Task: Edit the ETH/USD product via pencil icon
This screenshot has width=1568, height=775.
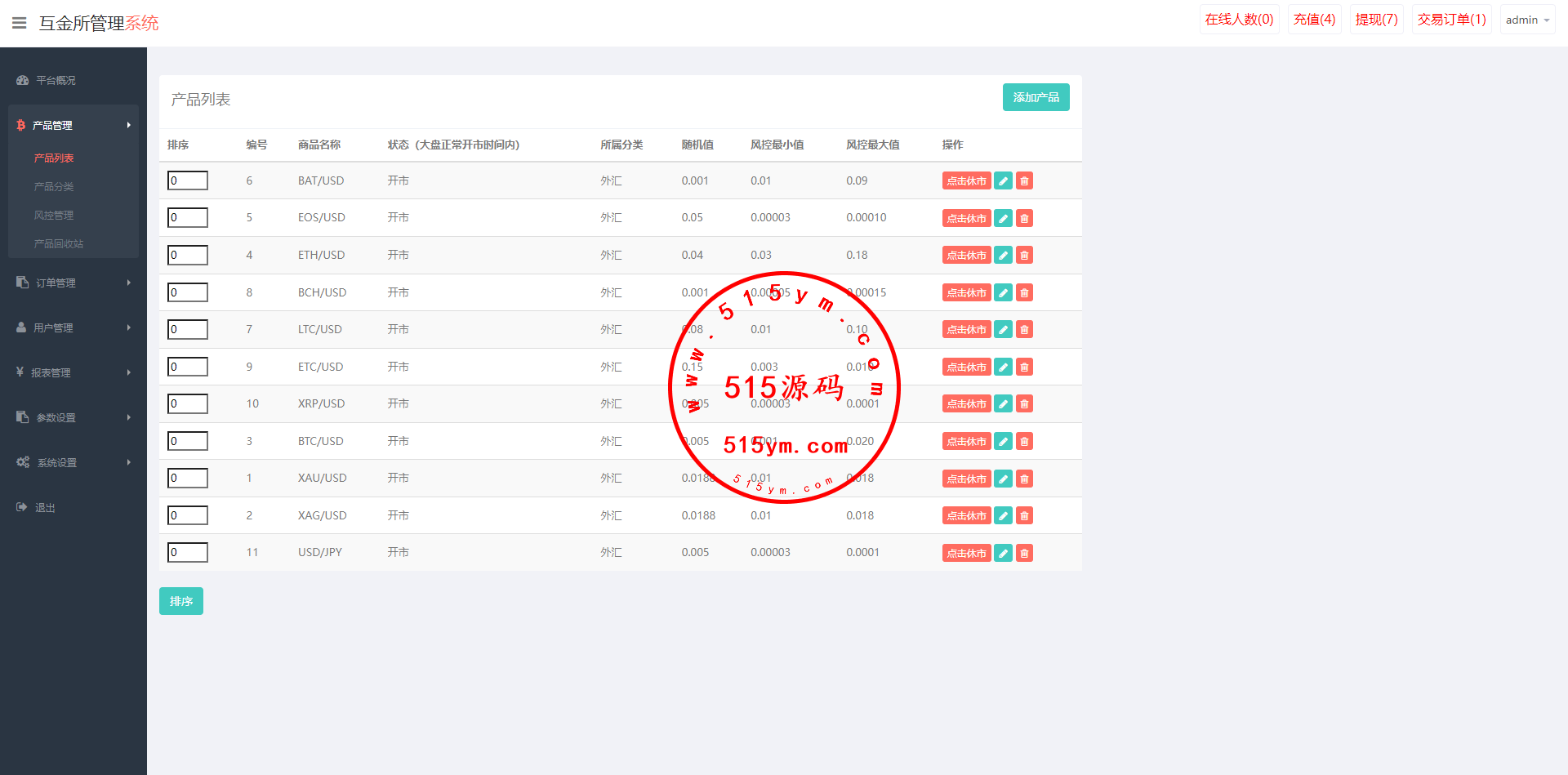Action: 1003,256
